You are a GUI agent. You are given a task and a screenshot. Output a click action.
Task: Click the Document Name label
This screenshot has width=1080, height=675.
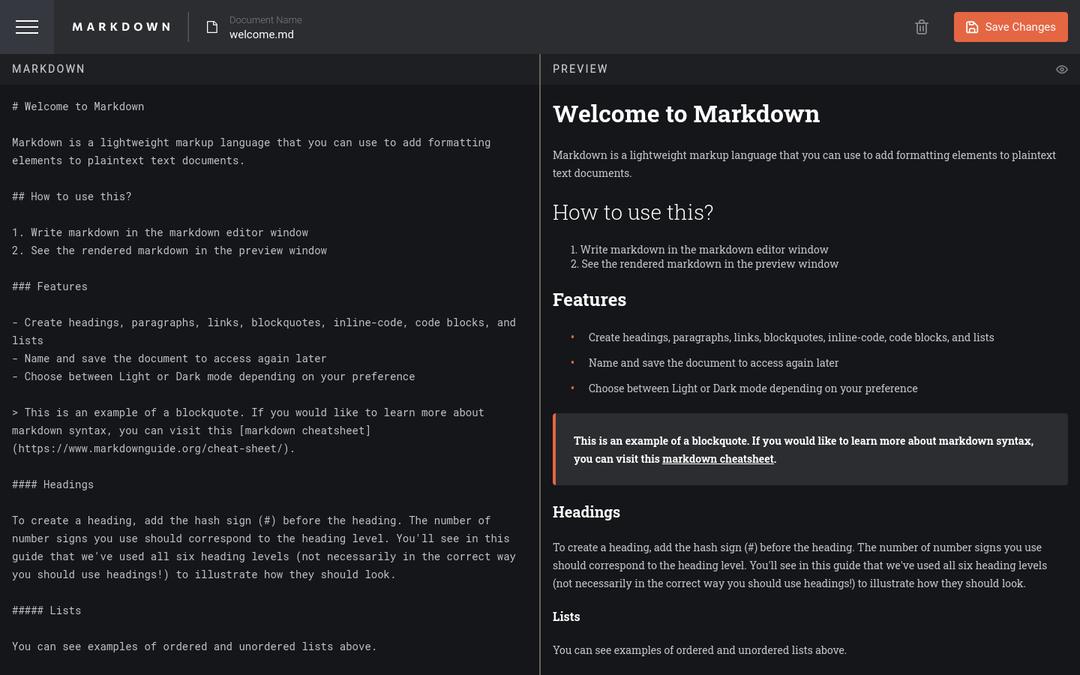(x=265, y=20)
